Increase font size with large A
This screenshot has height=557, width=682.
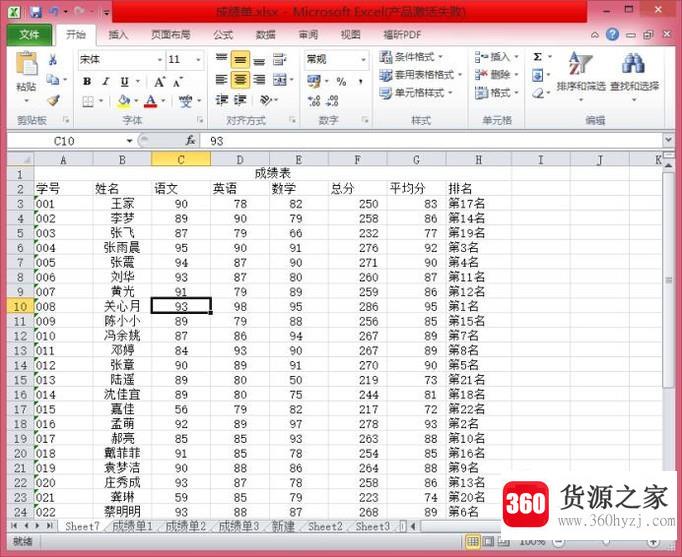pos(159,81)
